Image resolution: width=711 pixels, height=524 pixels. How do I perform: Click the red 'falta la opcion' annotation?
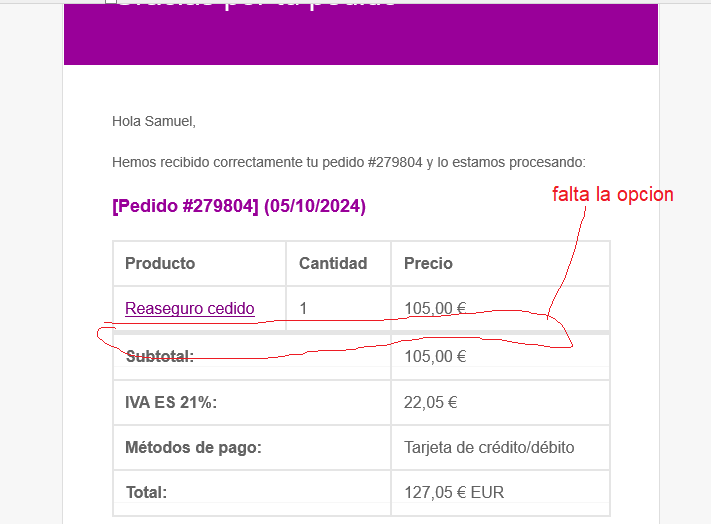(x=613, y=194)
